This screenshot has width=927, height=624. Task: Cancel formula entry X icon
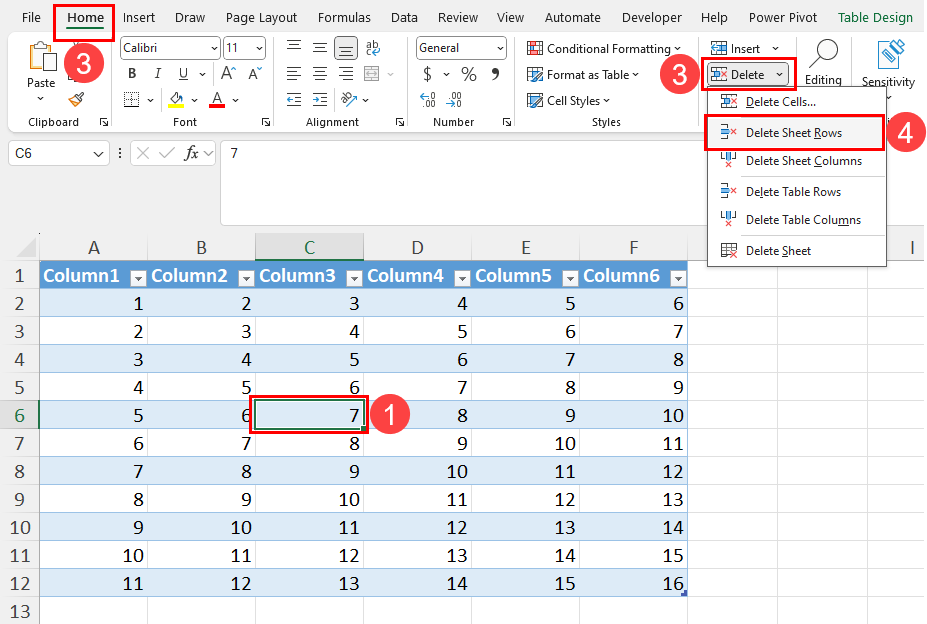142,154
